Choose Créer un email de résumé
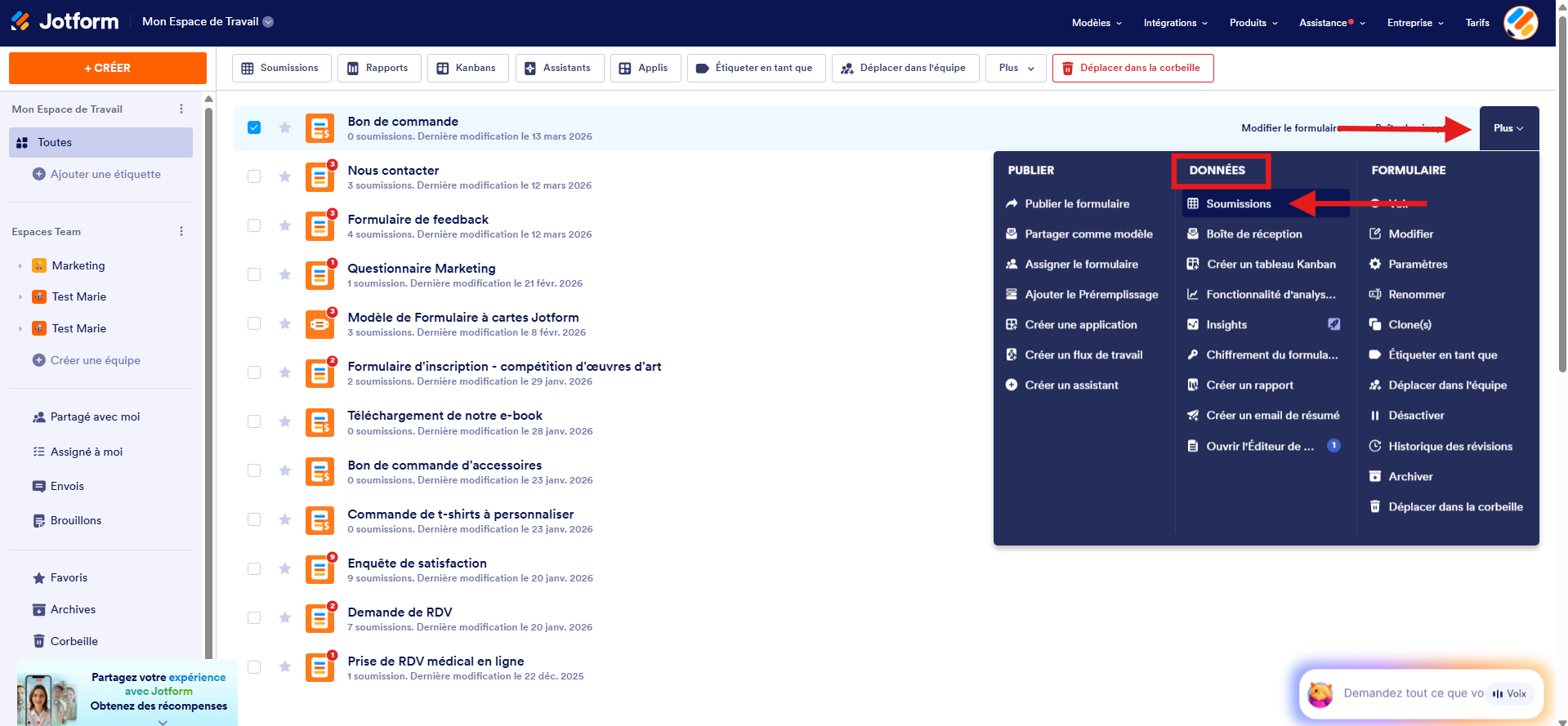This screenshot has height=726, width=1568. tap(1263, 415)
